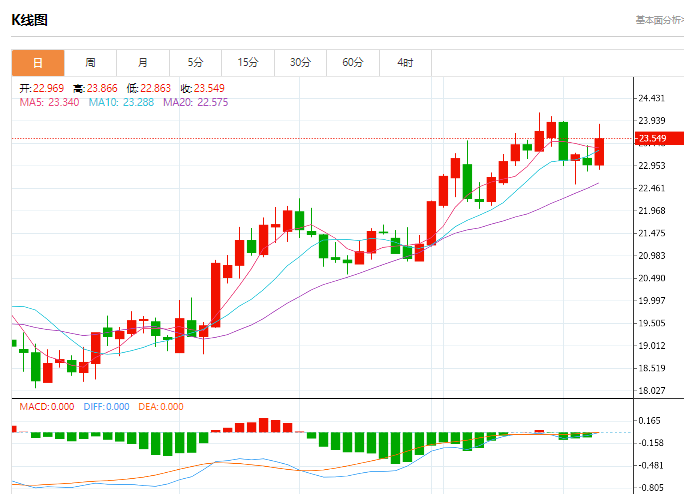Click the DIFF:0.000 indicator label
Image resolution: width=684 pixels, height=494 pixels.
[x=106, y=407]
